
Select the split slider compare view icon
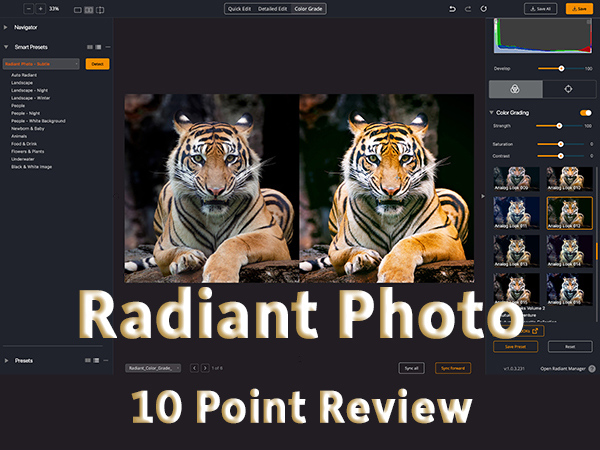pyautogui.click(x=100, y=10)
